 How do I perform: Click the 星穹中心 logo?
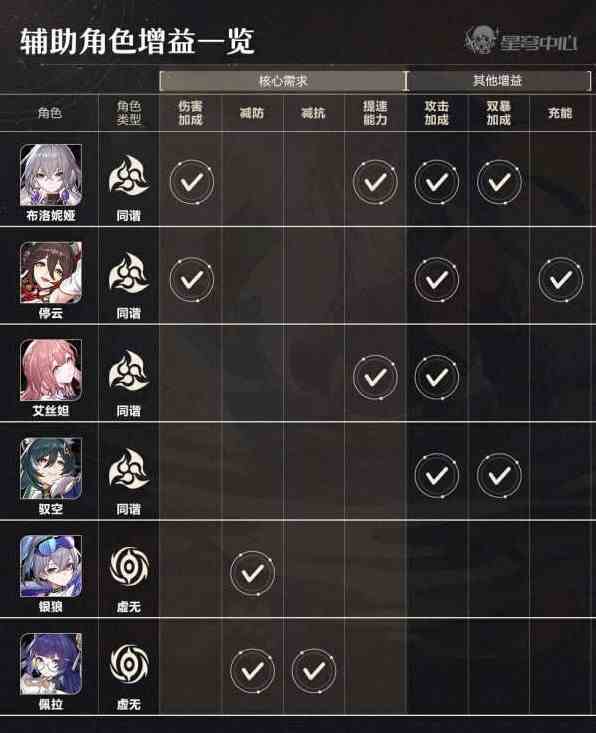pos(521,40)
